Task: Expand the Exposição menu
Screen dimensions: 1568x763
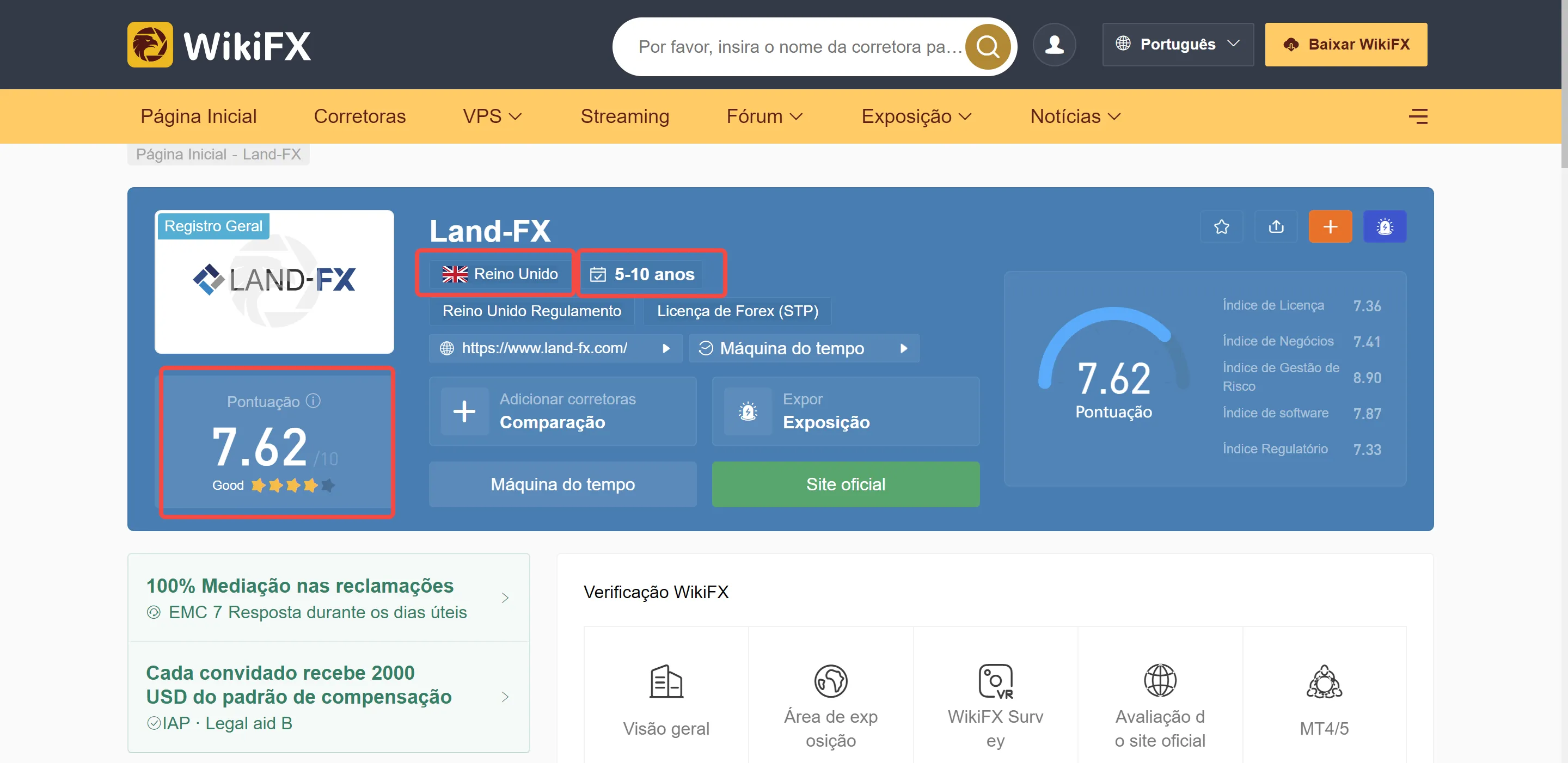Action: [x=916, y=116]
